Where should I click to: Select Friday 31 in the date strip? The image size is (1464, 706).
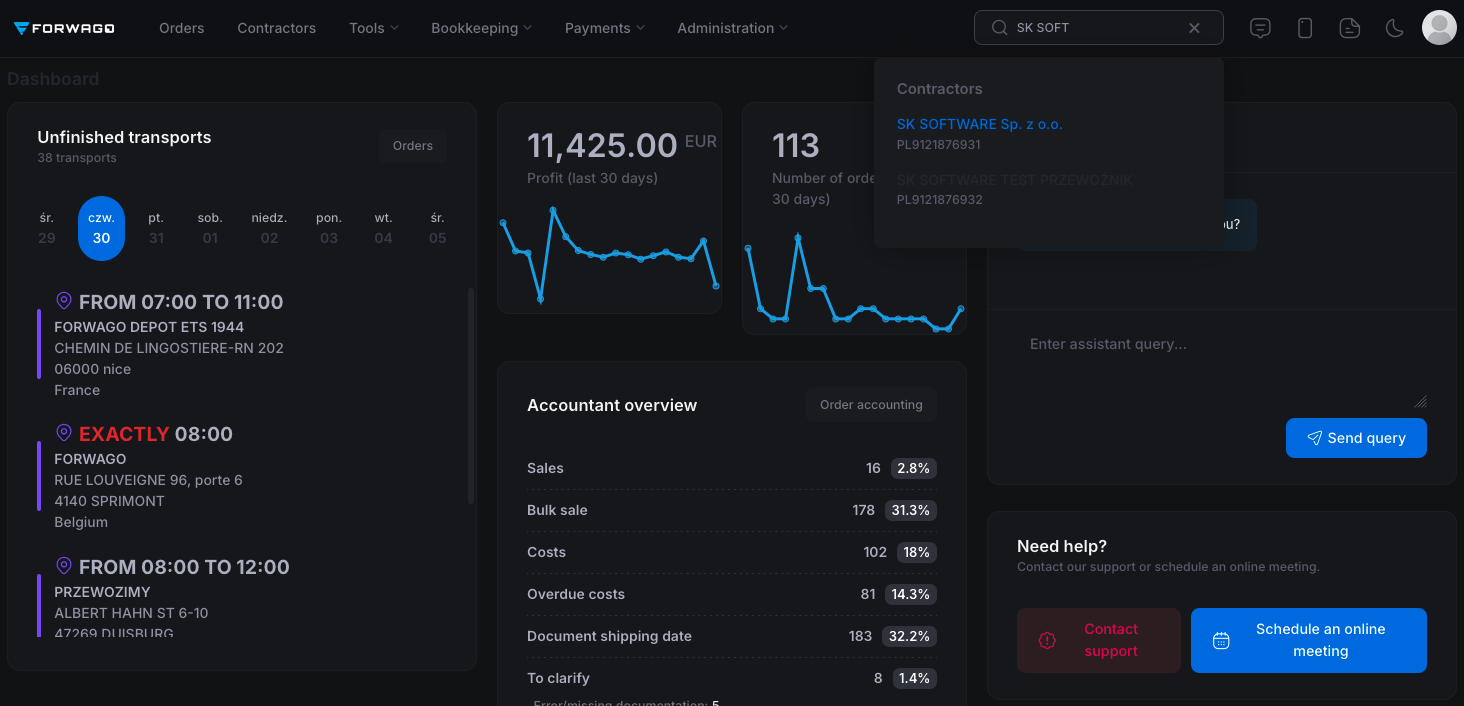(156, 228)
